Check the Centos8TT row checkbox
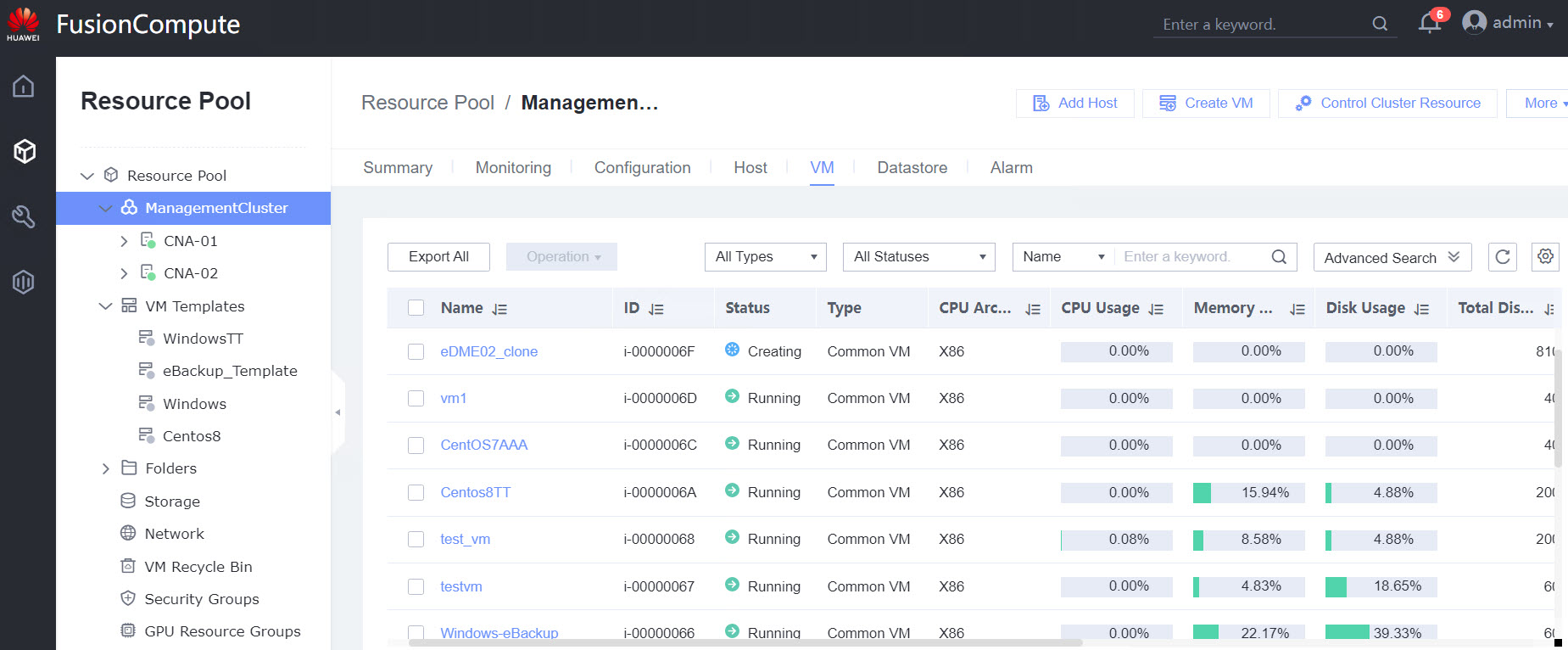This screenshot has width=1568, height=650. pos(416,492)
